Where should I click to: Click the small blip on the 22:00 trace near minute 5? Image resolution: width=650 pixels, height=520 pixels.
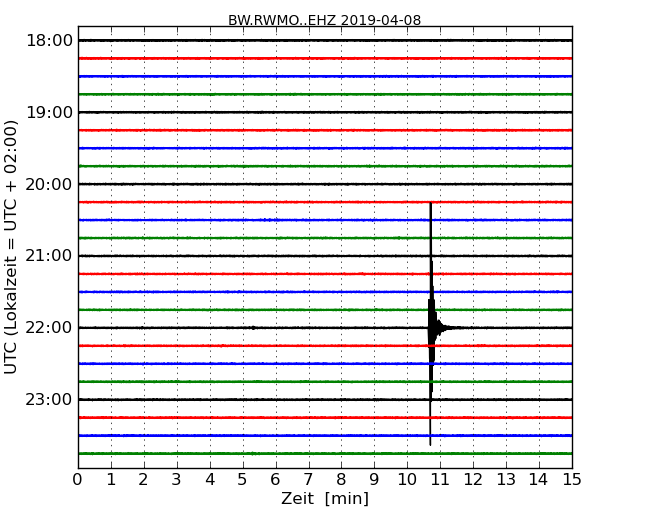(x=253, y=328)
